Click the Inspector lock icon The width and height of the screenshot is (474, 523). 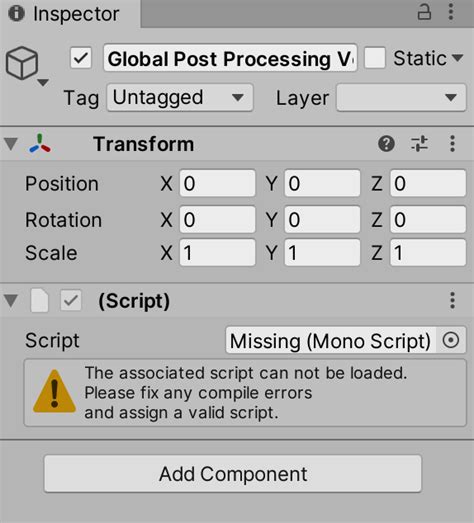(424, 12)
